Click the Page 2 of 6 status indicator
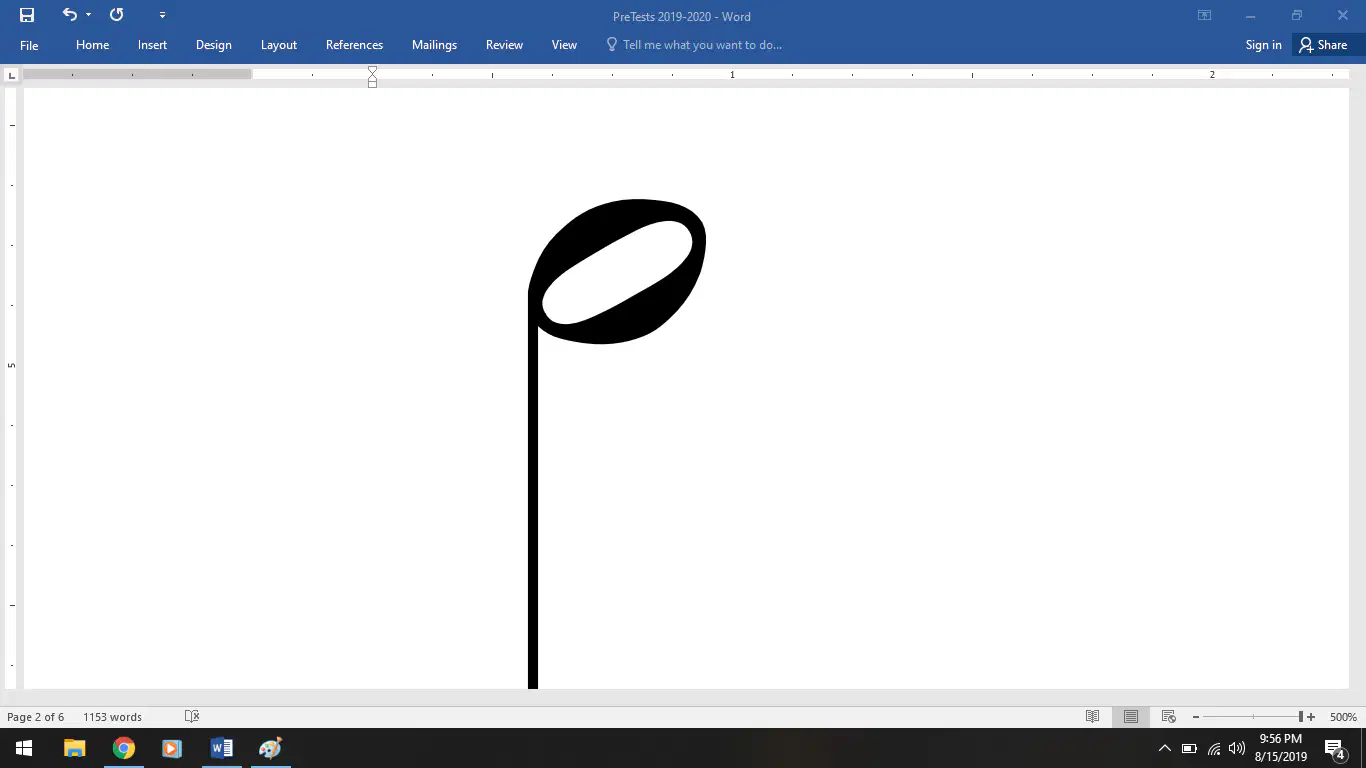 pyautogui.click(x=36, y=717)
